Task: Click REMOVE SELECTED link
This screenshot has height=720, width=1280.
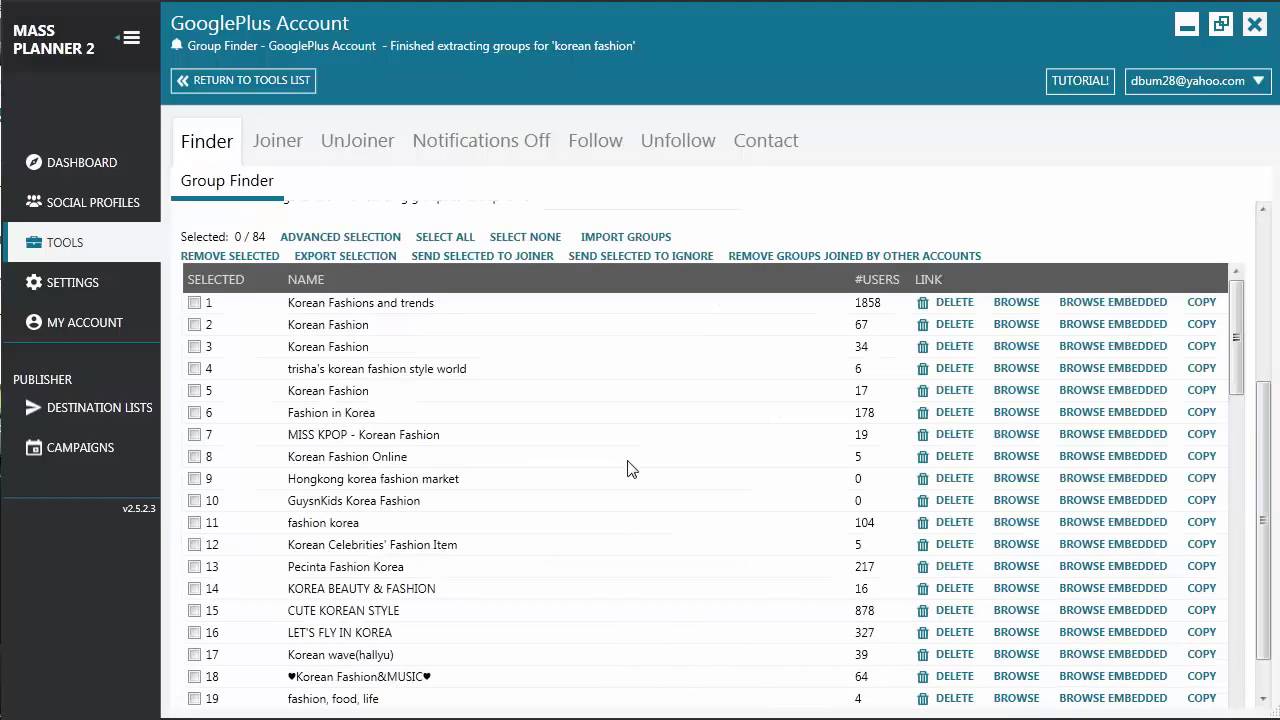Action: point(230,256)
